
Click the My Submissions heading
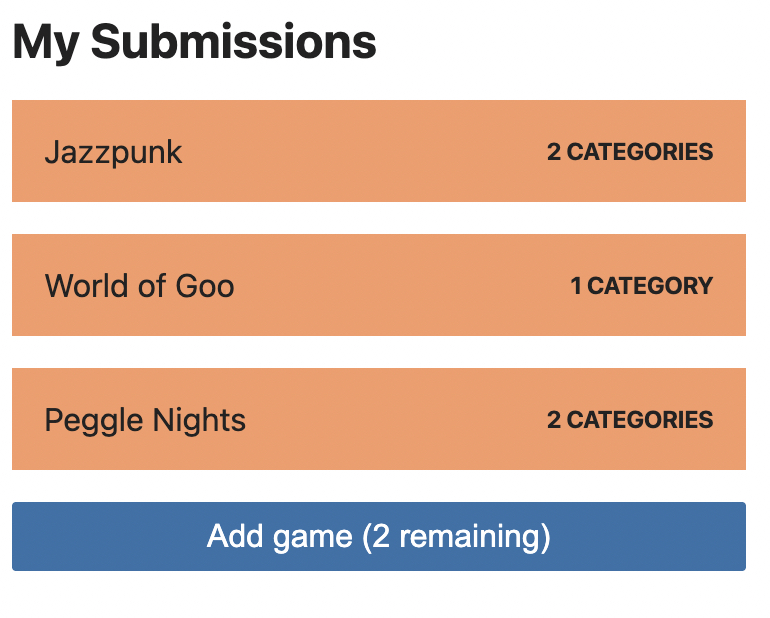pyautogui.click(x=194, y=43)
